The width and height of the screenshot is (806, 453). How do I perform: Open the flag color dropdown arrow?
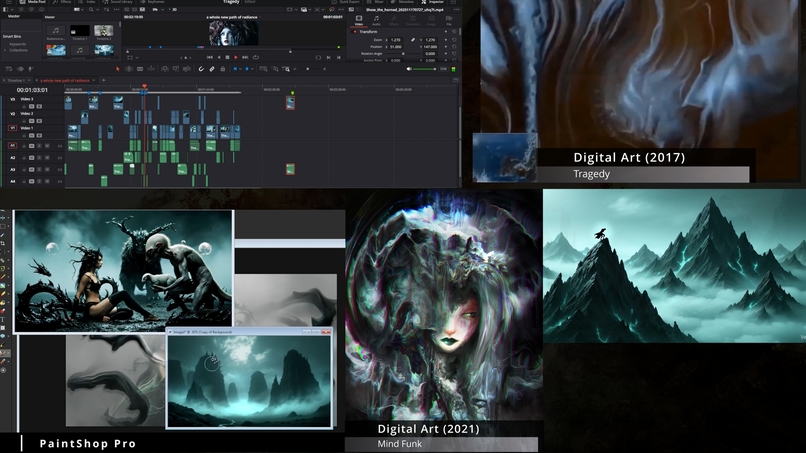click(241, 69)
